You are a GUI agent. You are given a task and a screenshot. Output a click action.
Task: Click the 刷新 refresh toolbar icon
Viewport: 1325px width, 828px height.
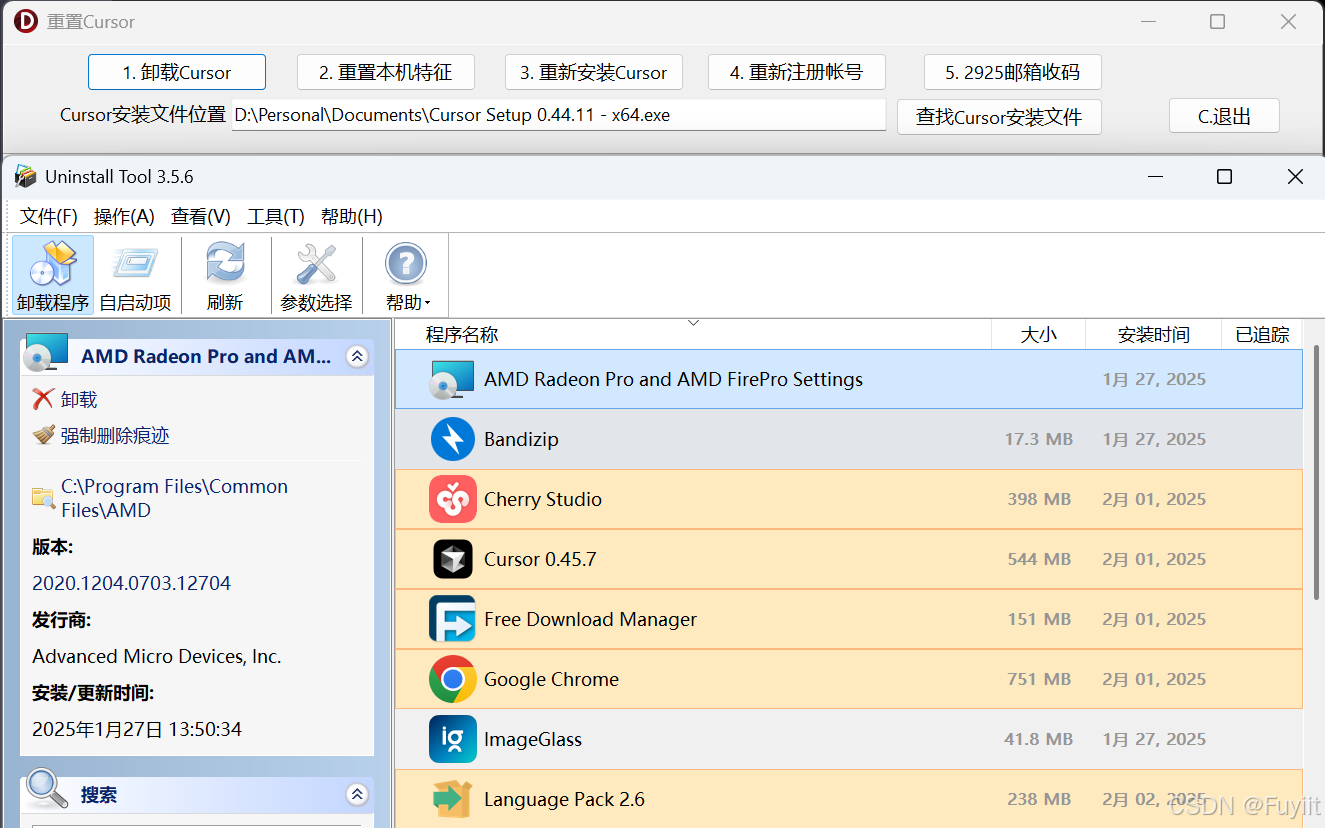(225, 275)
